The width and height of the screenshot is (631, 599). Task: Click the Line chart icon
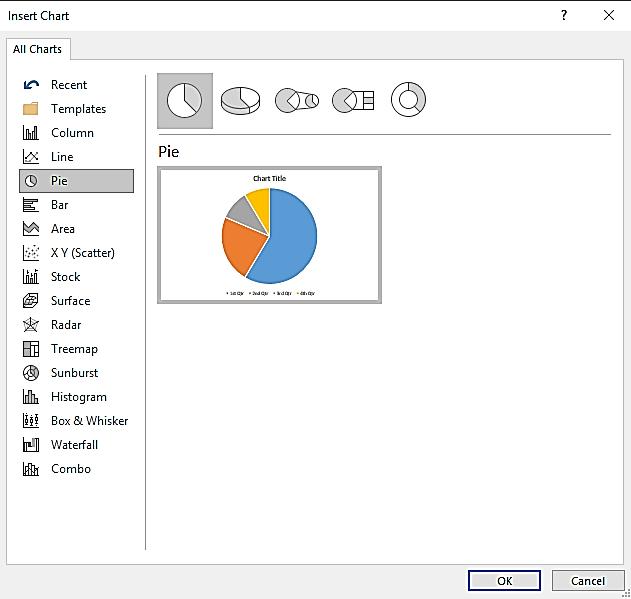[x=31, y=157]
